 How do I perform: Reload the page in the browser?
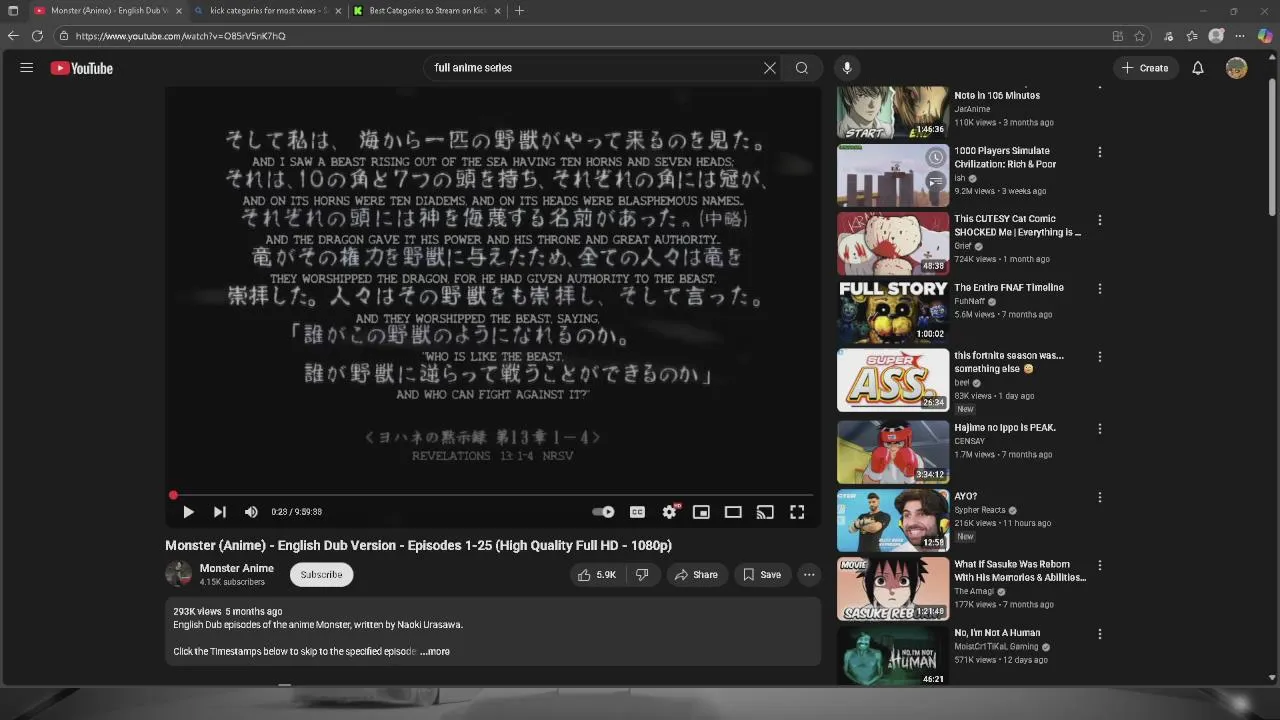coord(37,36)
